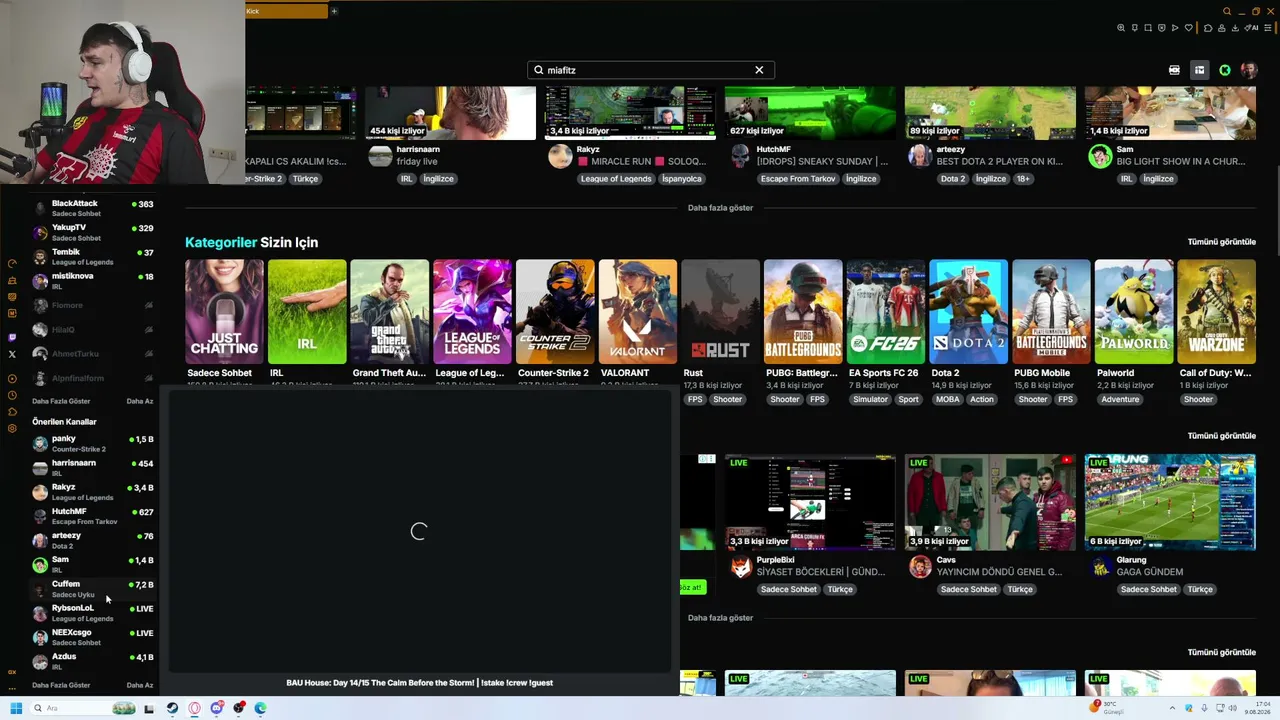This screenshot has width=1280, height=720.
Task: Click the send arrow icon in the toolbar
Action: pos(1175,28)
